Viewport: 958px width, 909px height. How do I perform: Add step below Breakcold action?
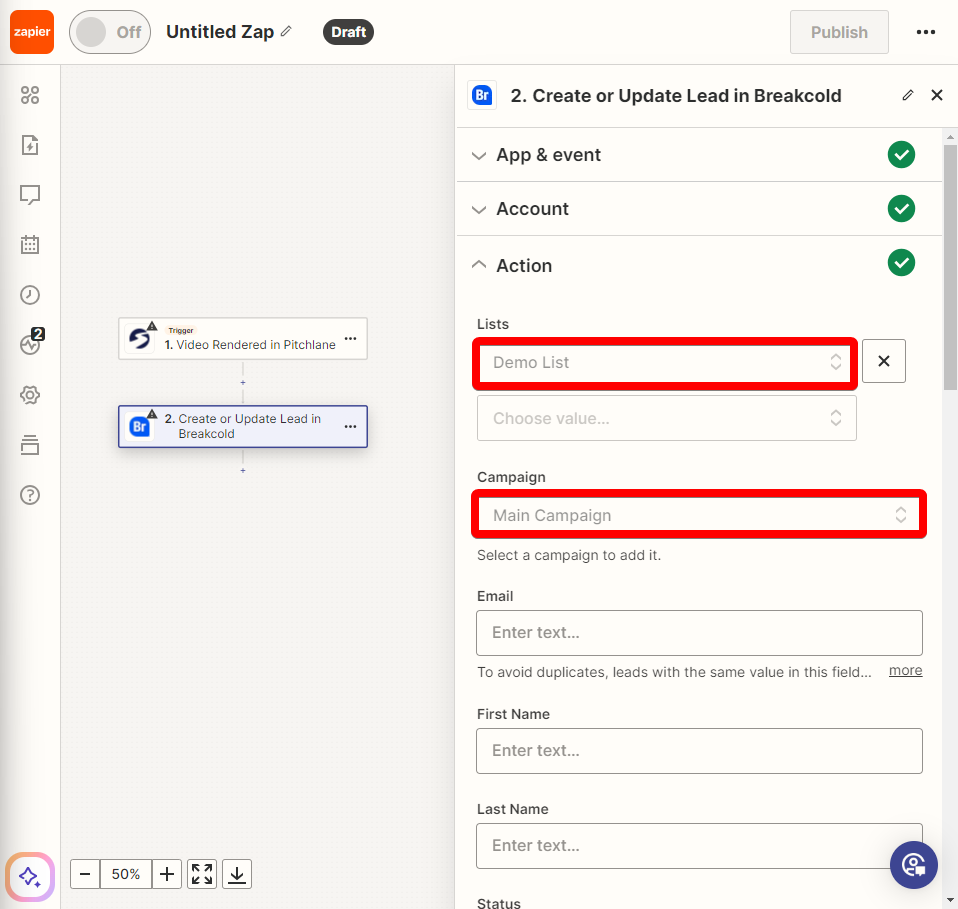[x=243, y=470]
